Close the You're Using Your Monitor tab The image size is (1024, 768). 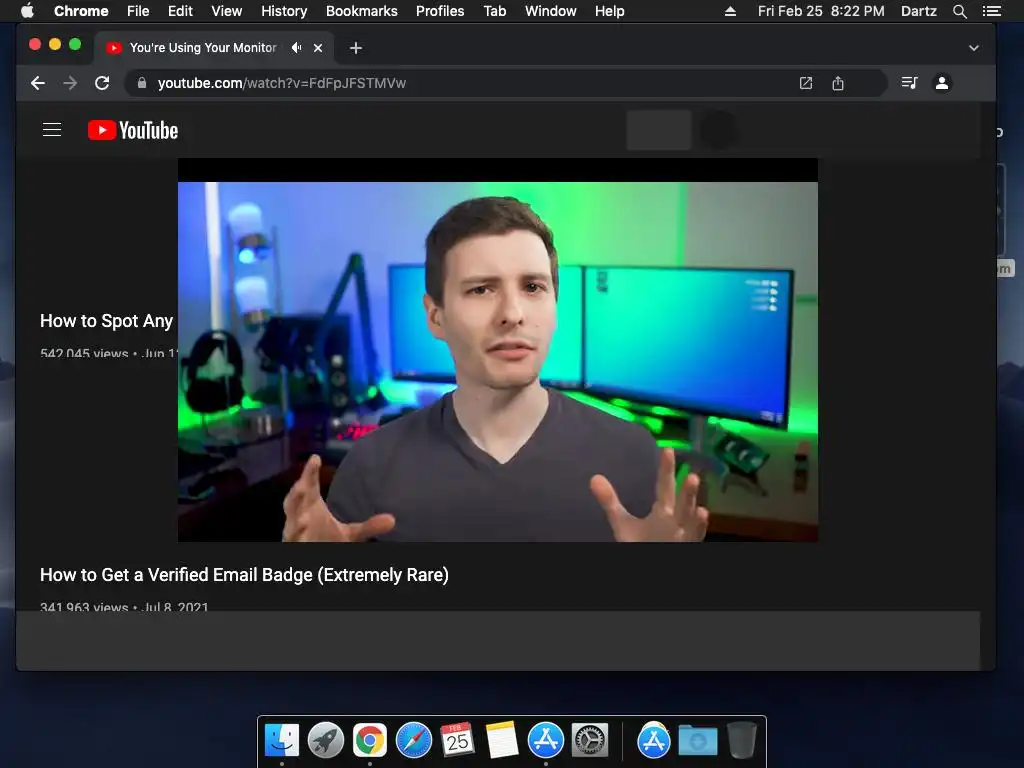[318, 48]
